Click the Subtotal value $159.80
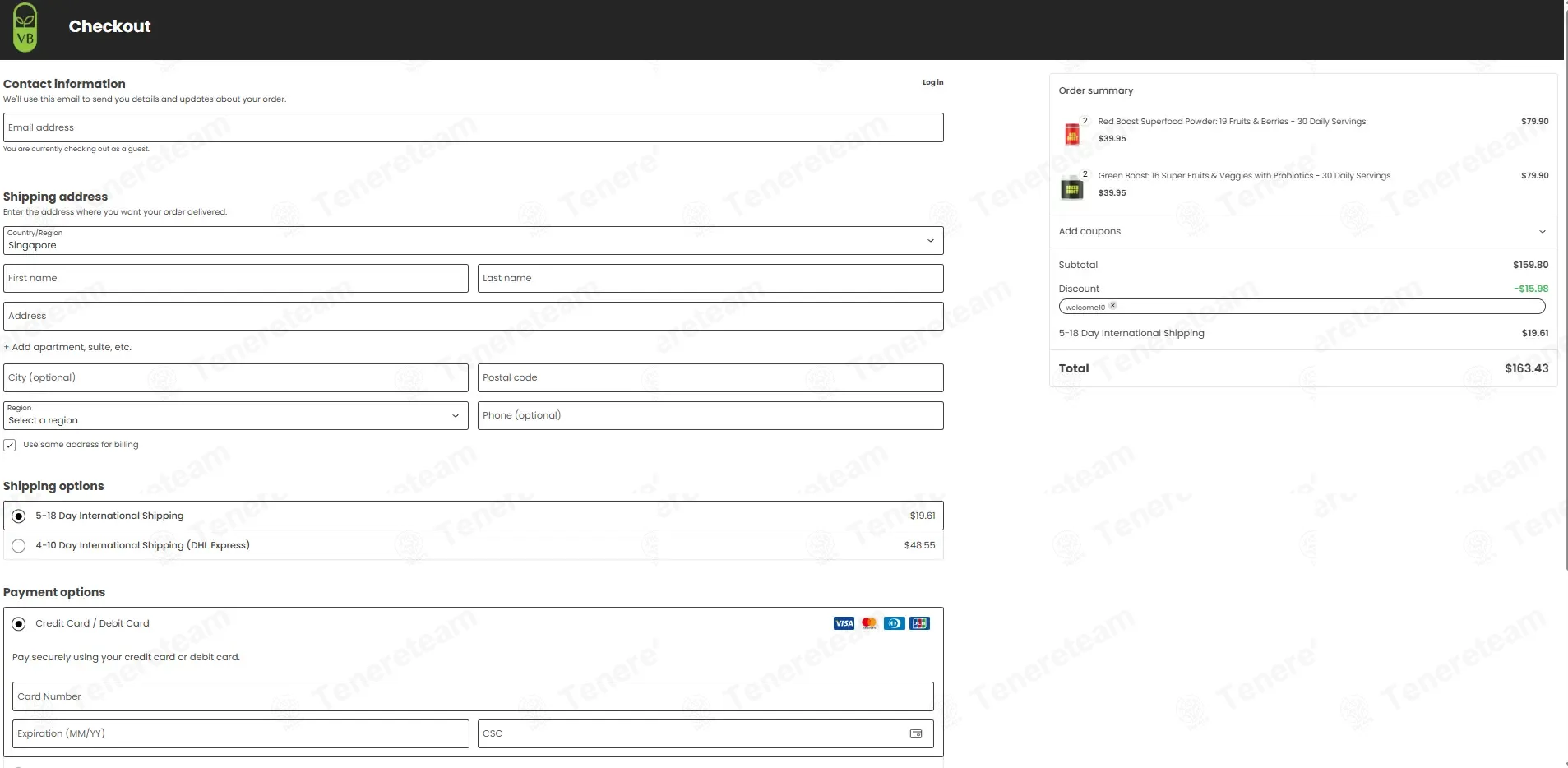This screenshot has height=768, width=1568. click(1530, 265)
